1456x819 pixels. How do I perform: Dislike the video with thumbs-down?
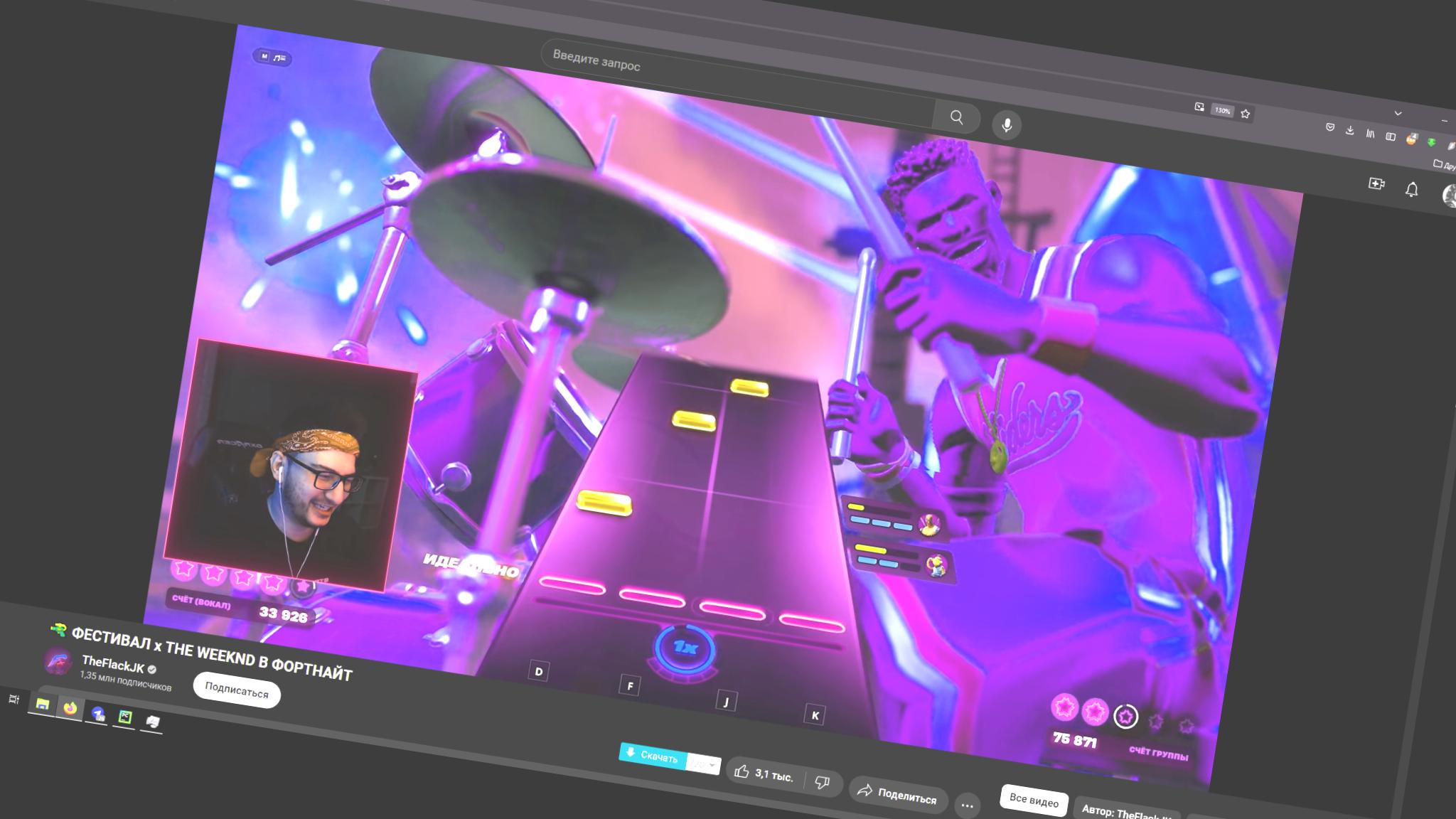(x=823, y=783)
